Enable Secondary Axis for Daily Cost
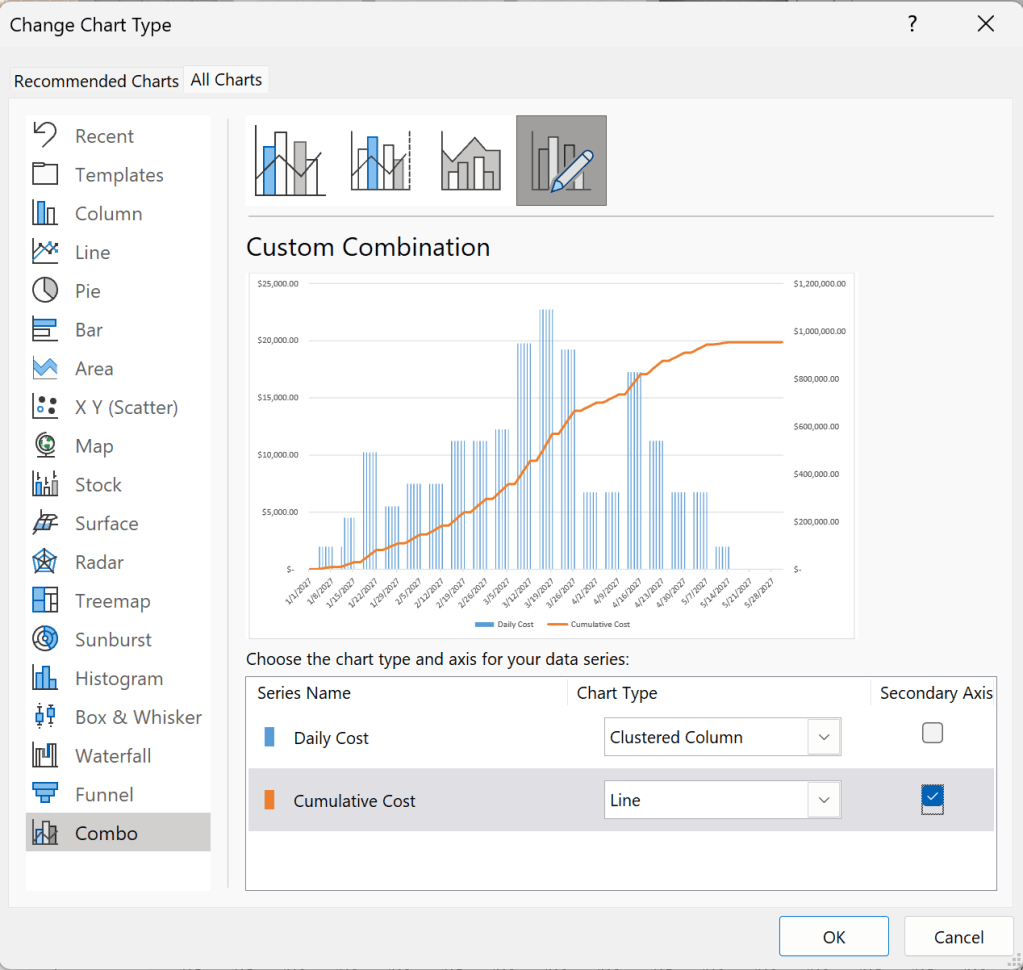The width and height of the screenshot is (1023, 970). tap(932, 733)
